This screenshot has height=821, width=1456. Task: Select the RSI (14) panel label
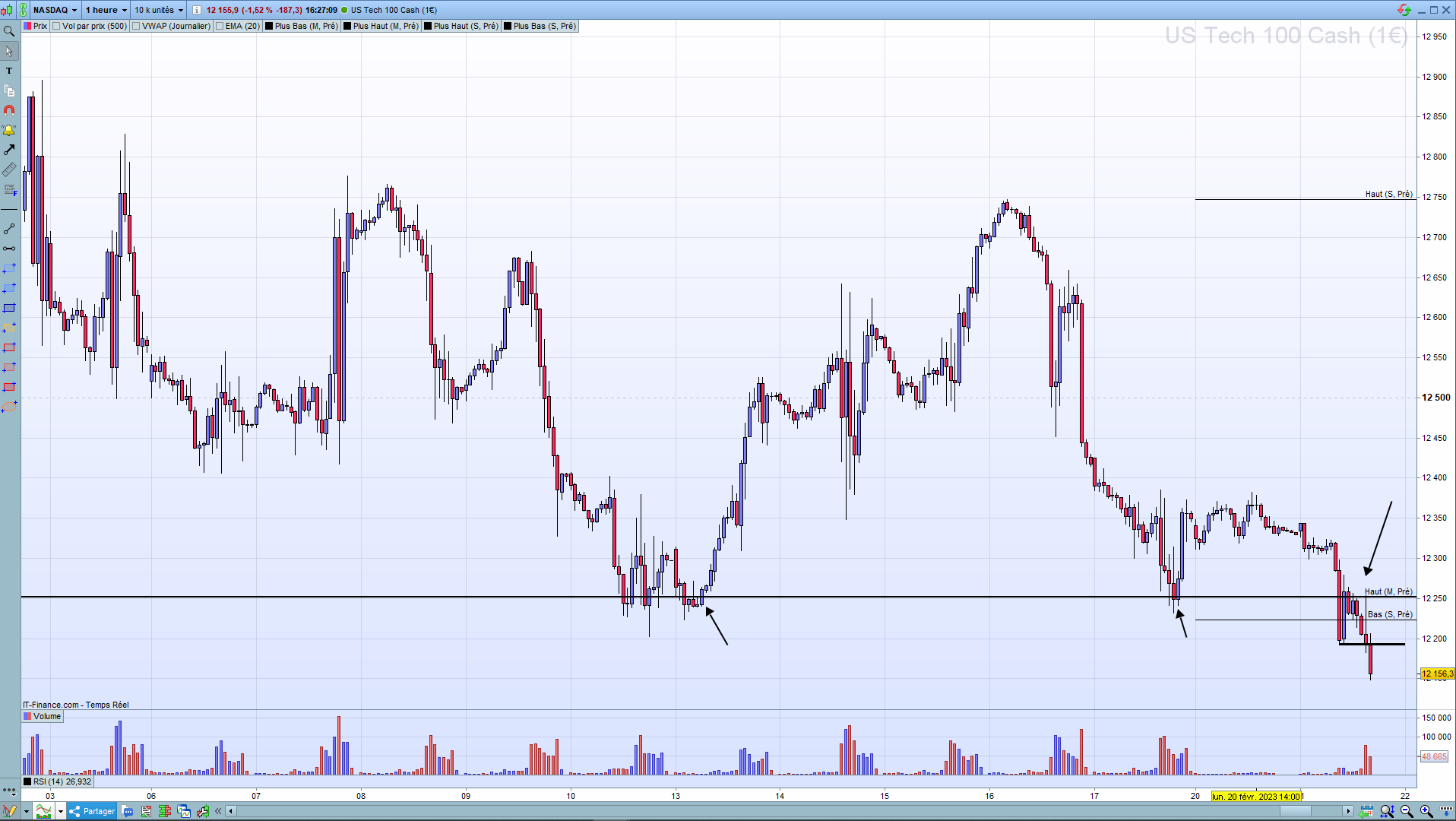click(58, 781)
